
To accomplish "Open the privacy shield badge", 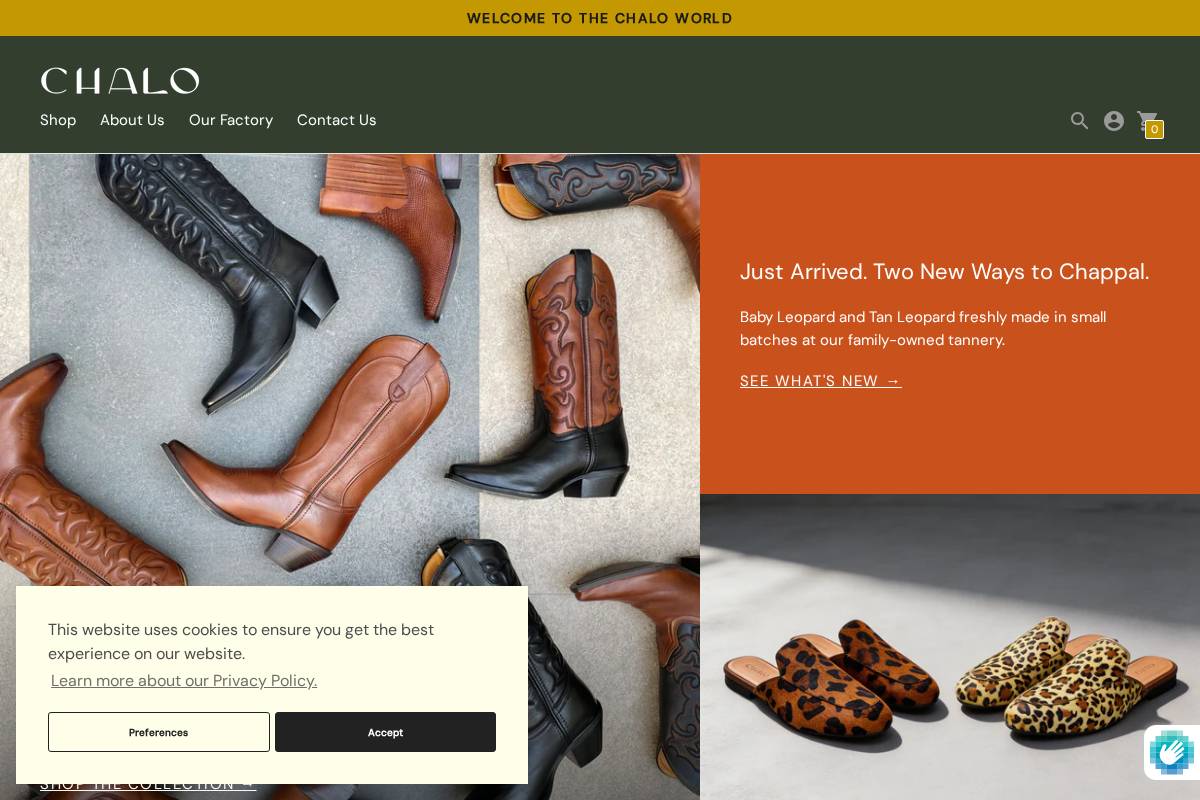I will point(1171,752).
